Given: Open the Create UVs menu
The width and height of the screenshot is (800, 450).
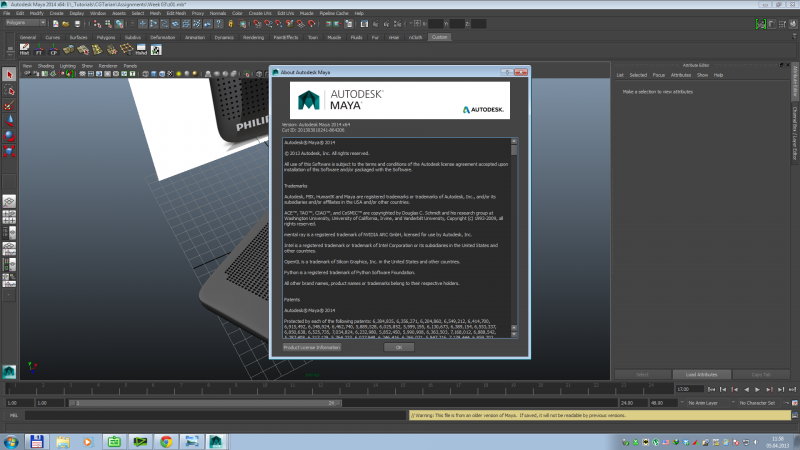Looking at the screenshot, I should [x=257, y=13].
